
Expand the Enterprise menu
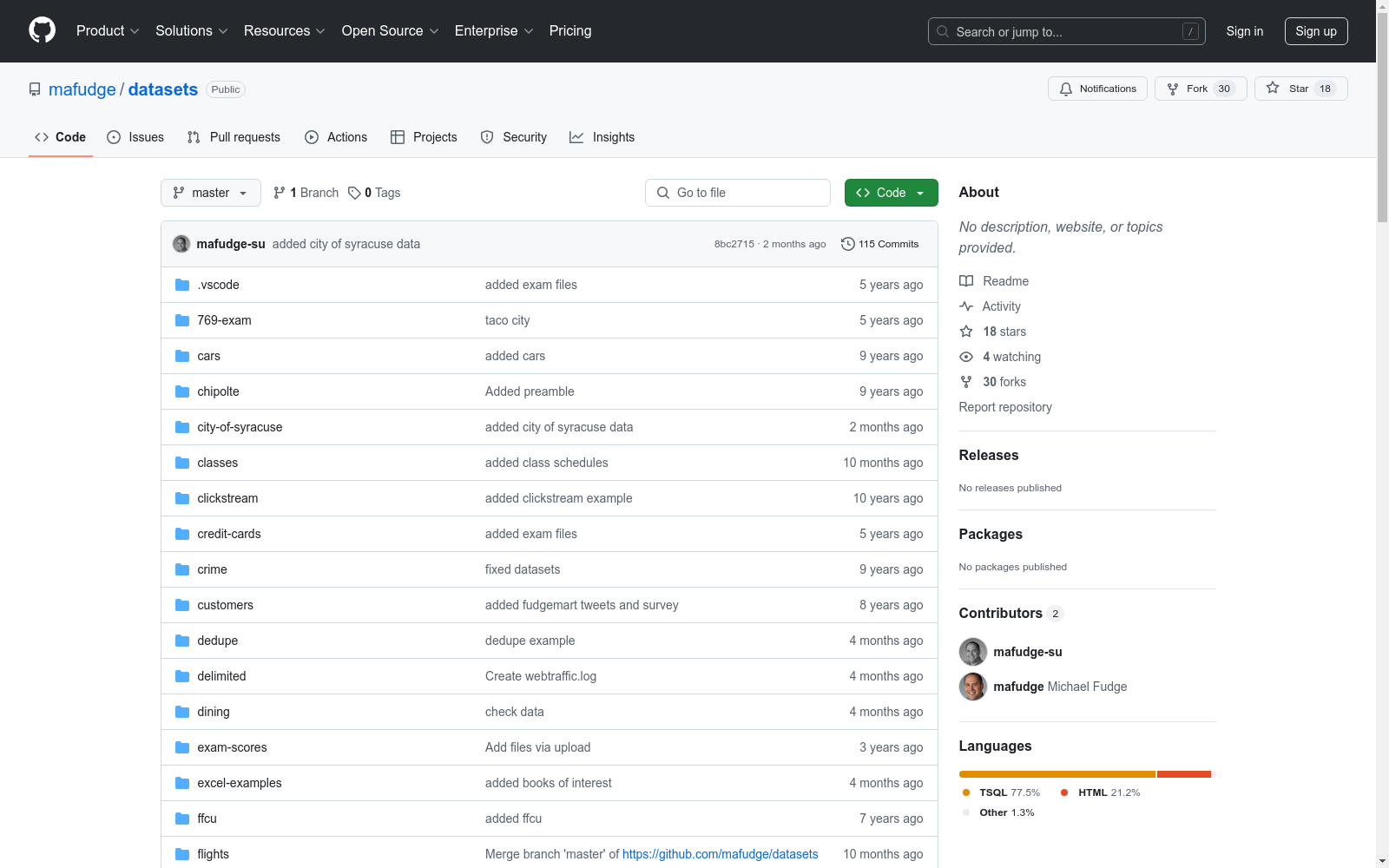[494, 30]
